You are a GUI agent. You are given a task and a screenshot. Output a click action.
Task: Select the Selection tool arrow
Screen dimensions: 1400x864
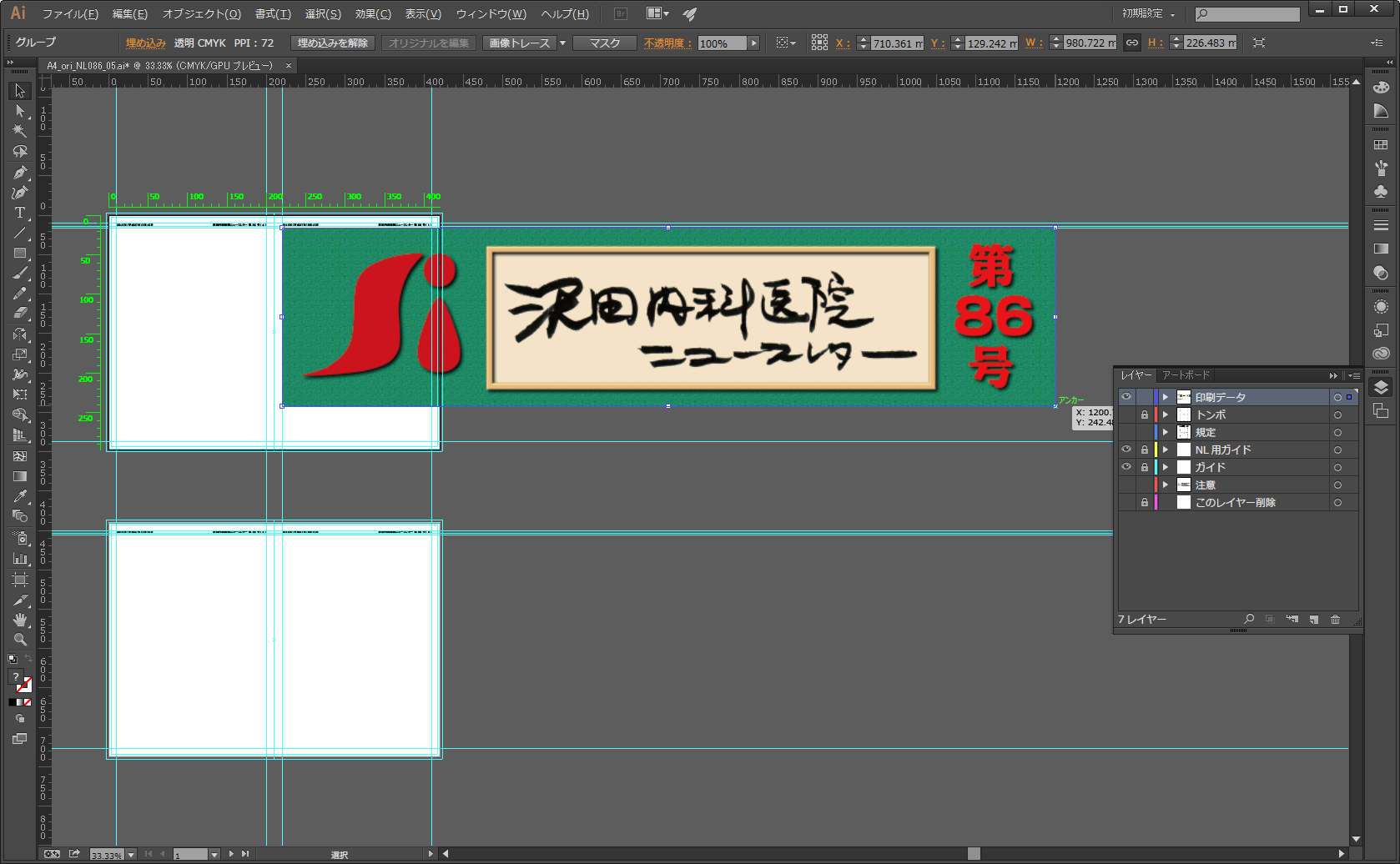pyautogui.click(x=20, y=90)
